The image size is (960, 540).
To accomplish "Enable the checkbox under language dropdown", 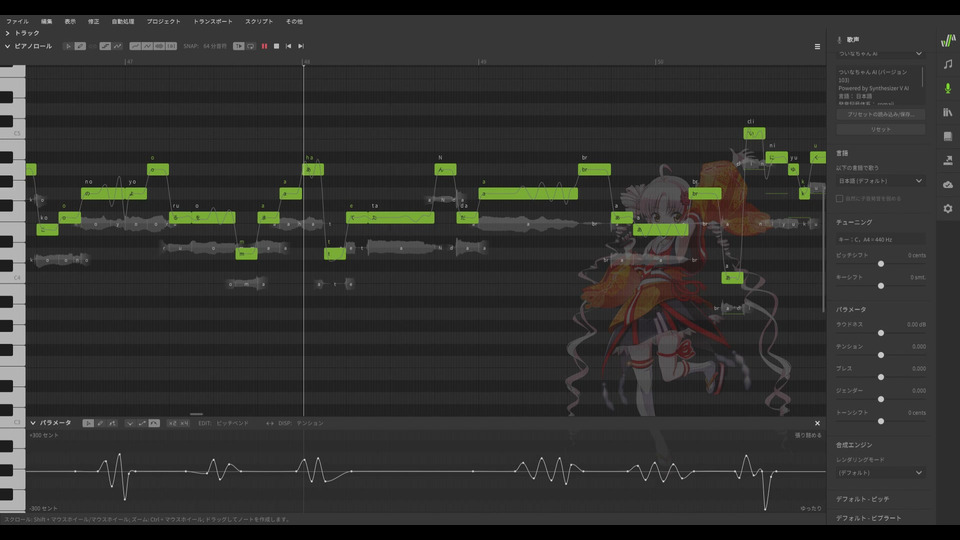I will coord(839,198).
